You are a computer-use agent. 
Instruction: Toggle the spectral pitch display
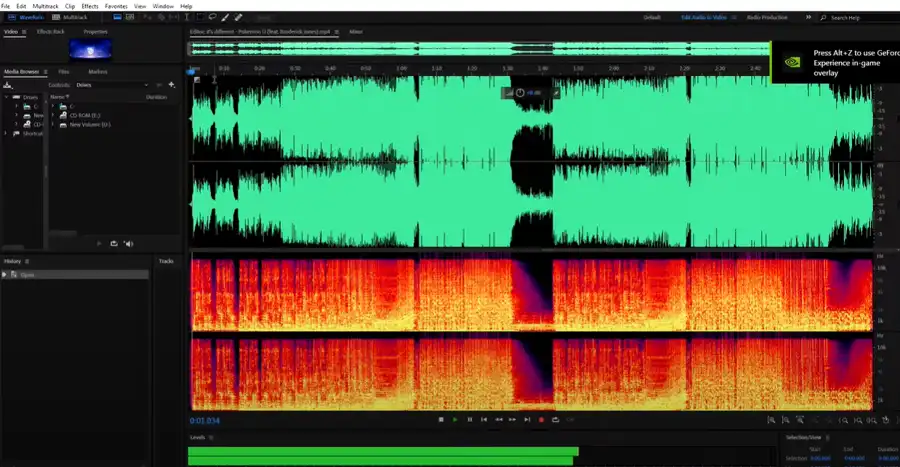[x=130, y=17]
